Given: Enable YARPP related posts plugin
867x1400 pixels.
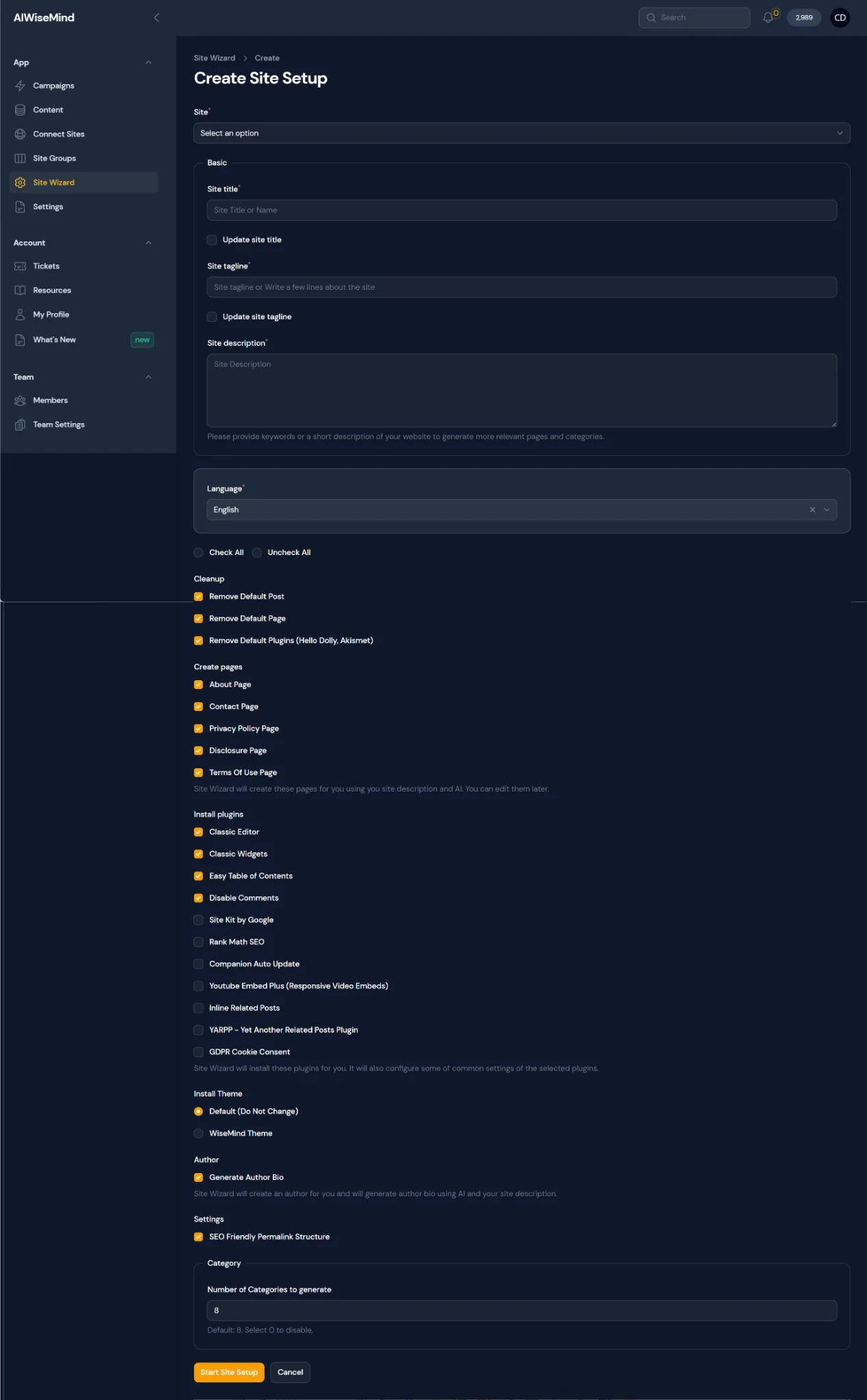Looking at the screenshot, I should (x=198, y=1030).
